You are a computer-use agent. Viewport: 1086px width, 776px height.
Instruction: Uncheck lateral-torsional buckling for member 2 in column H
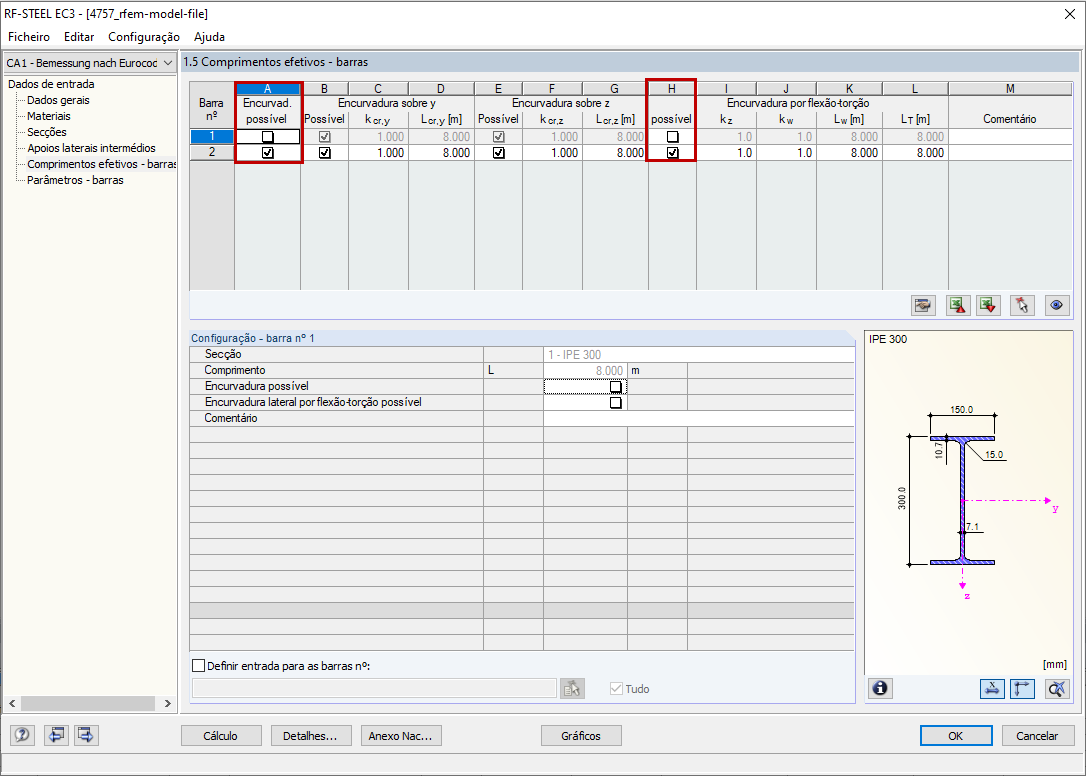(673, 152)
